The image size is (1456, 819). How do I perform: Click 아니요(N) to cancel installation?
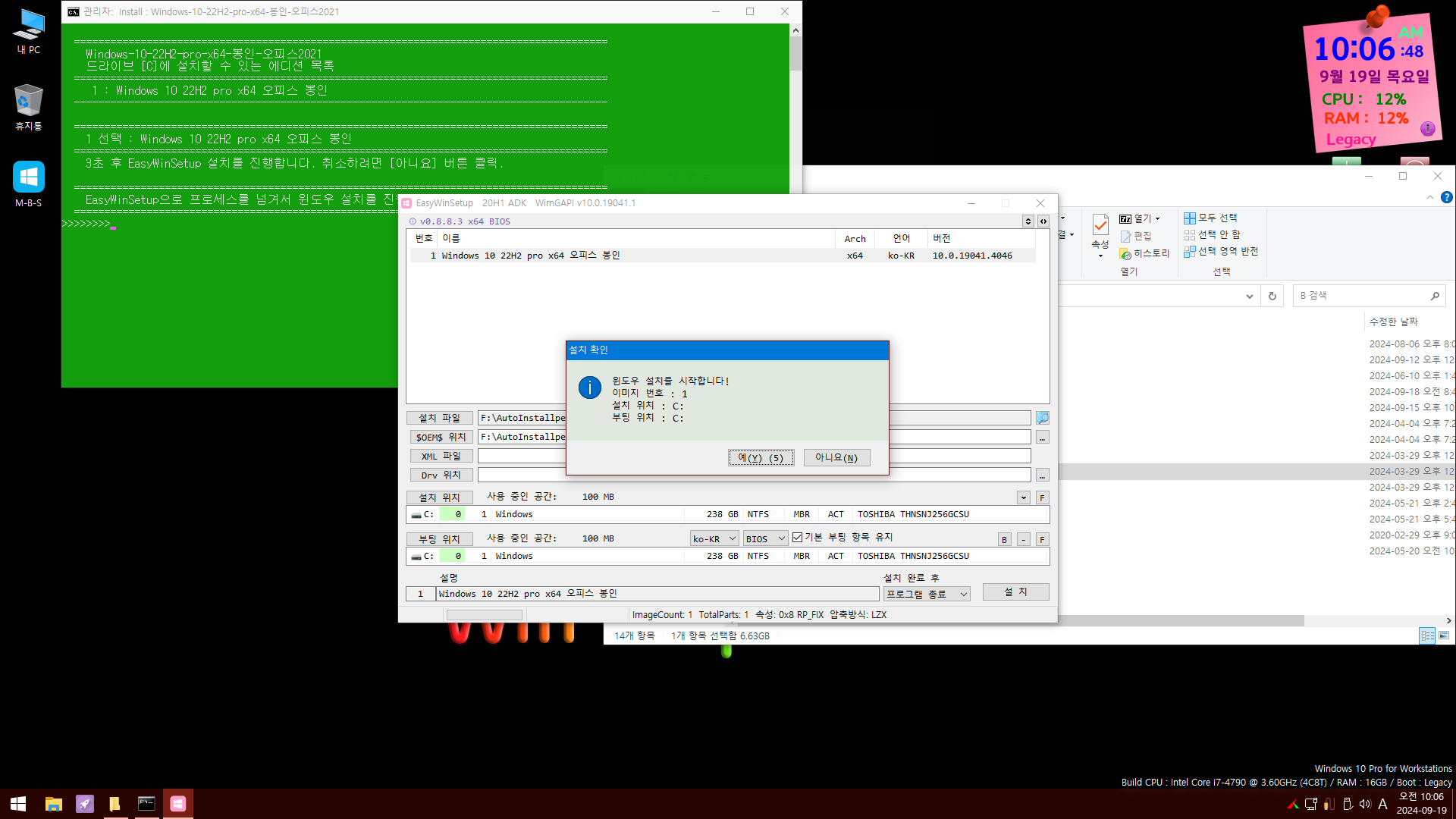pos(836,457)
